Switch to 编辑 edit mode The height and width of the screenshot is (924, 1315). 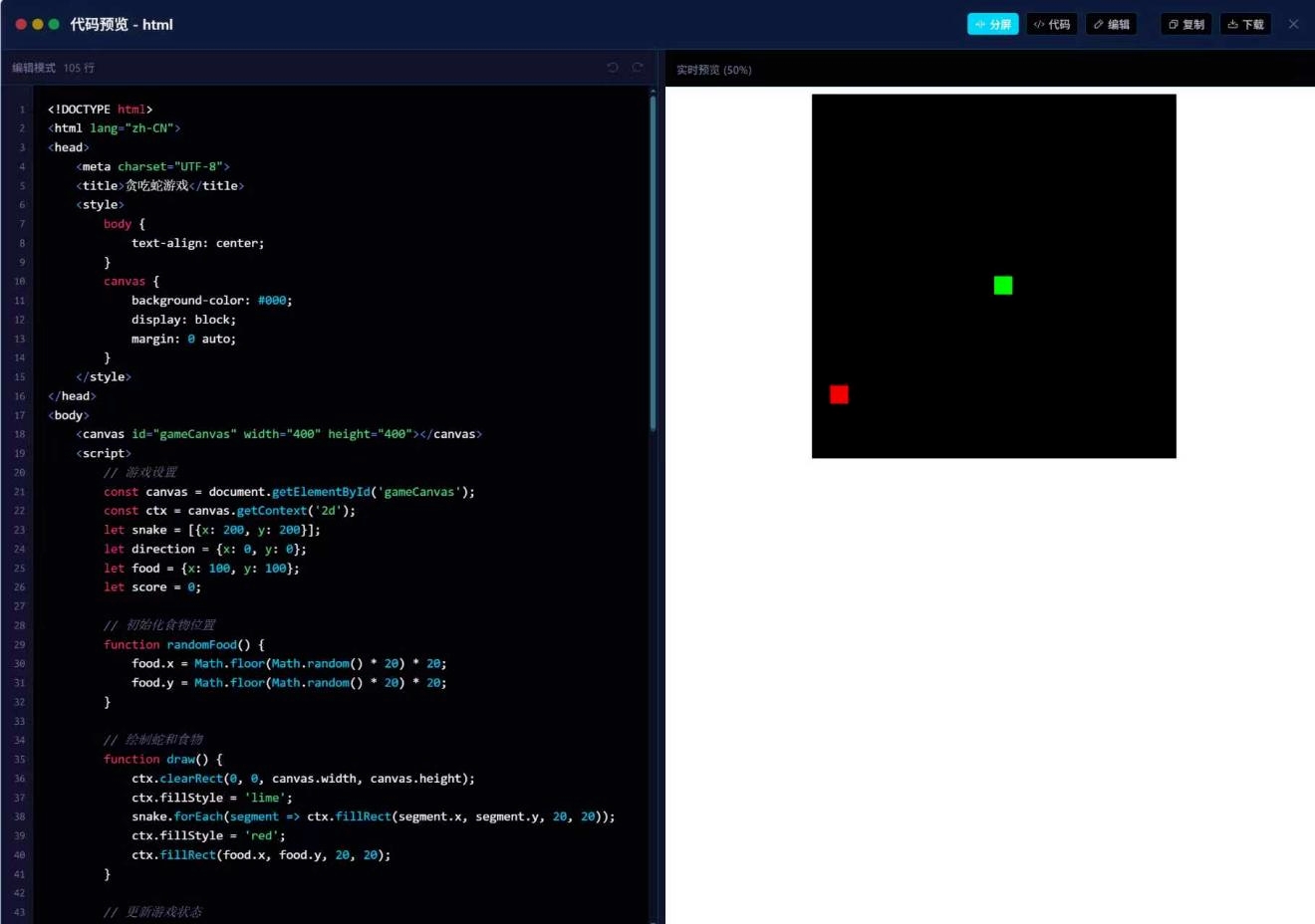(x=1111, y=24)
